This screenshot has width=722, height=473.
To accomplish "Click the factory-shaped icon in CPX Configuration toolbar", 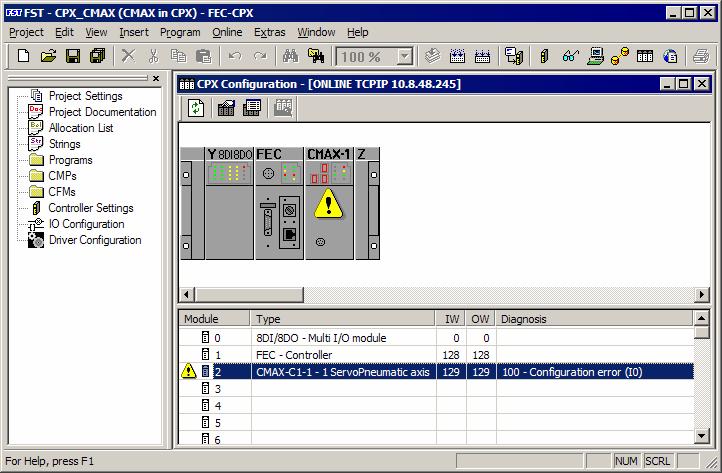I will 226,108.
